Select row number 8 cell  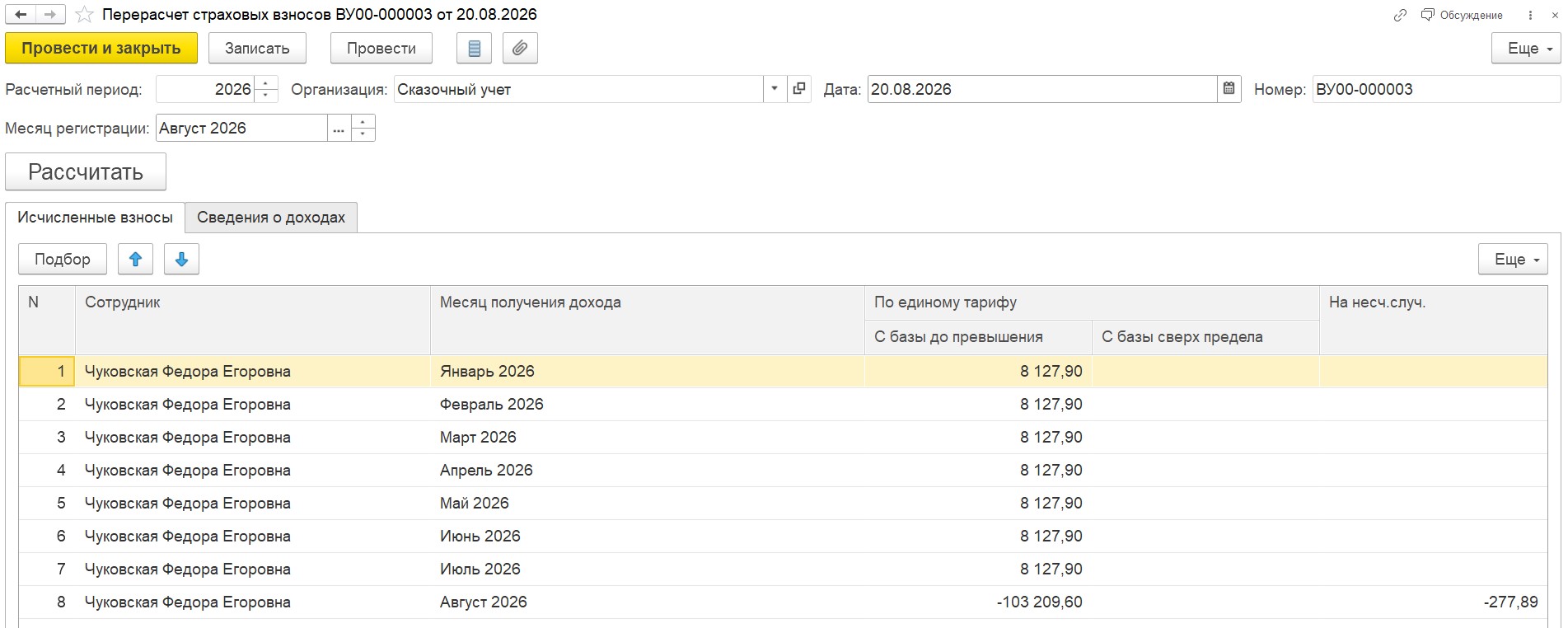(47, 602)
